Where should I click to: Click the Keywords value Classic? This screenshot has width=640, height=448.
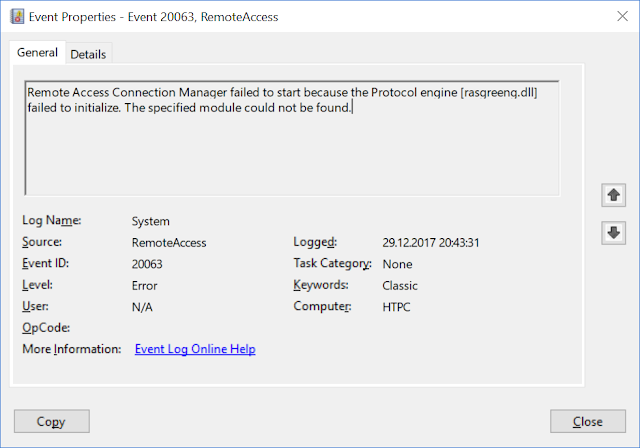400,286
